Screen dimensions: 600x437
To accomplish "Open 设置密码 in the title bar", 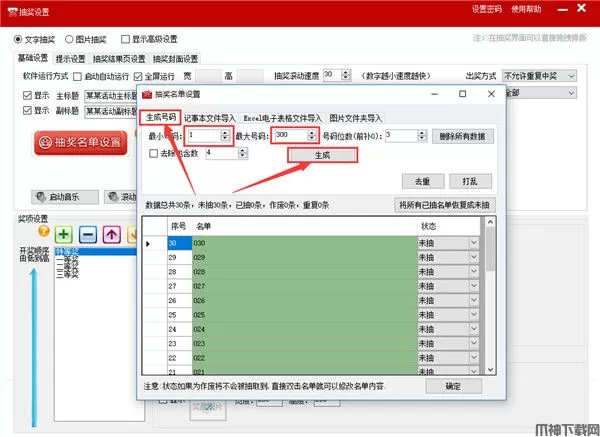I will [487, 9].
